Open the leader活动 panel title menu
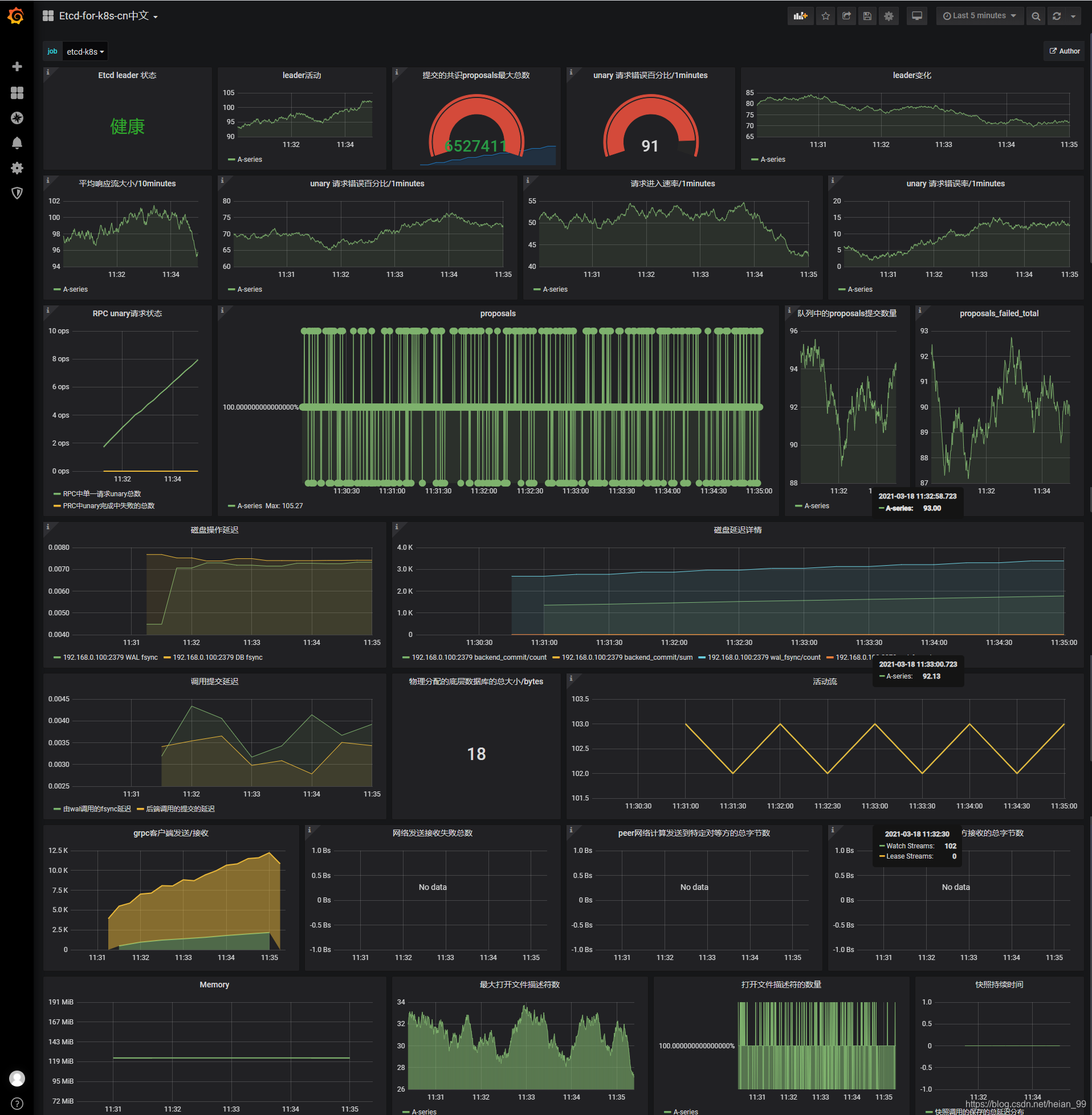The height and width of the screenshot is (1115, 1092). [301, 75]
